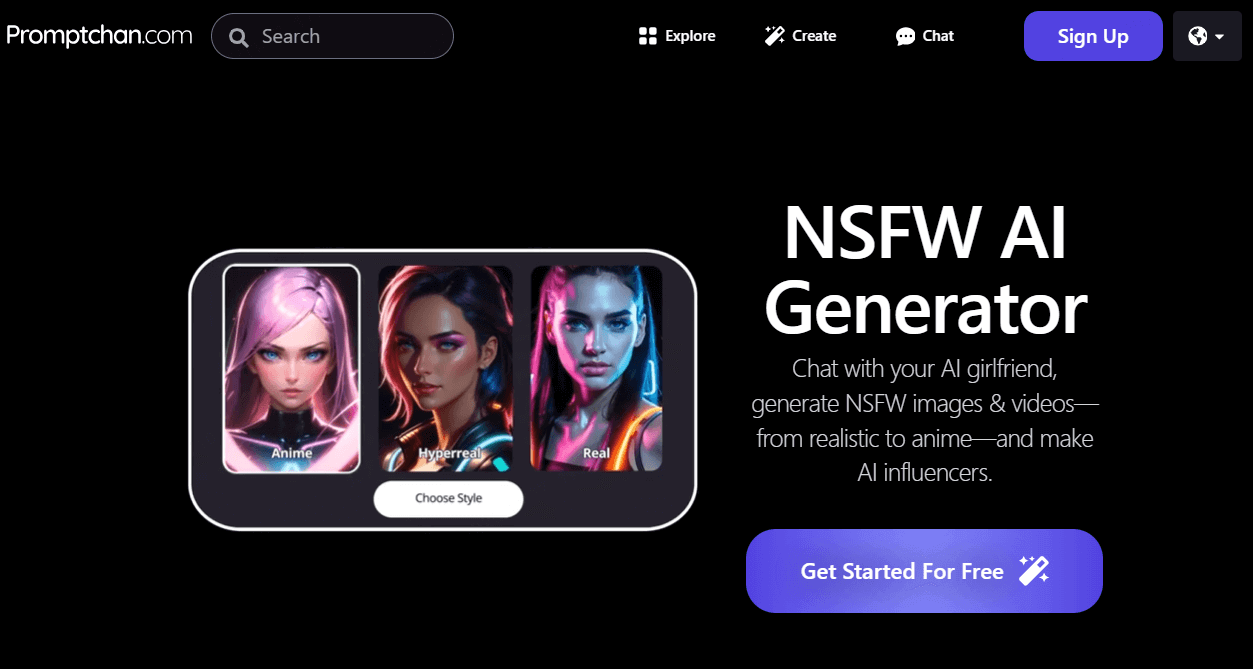The height and width of the screenshot is (669, 1253).
Task: Expand the language dropdown caret
Action: [x=1220, y=37]
